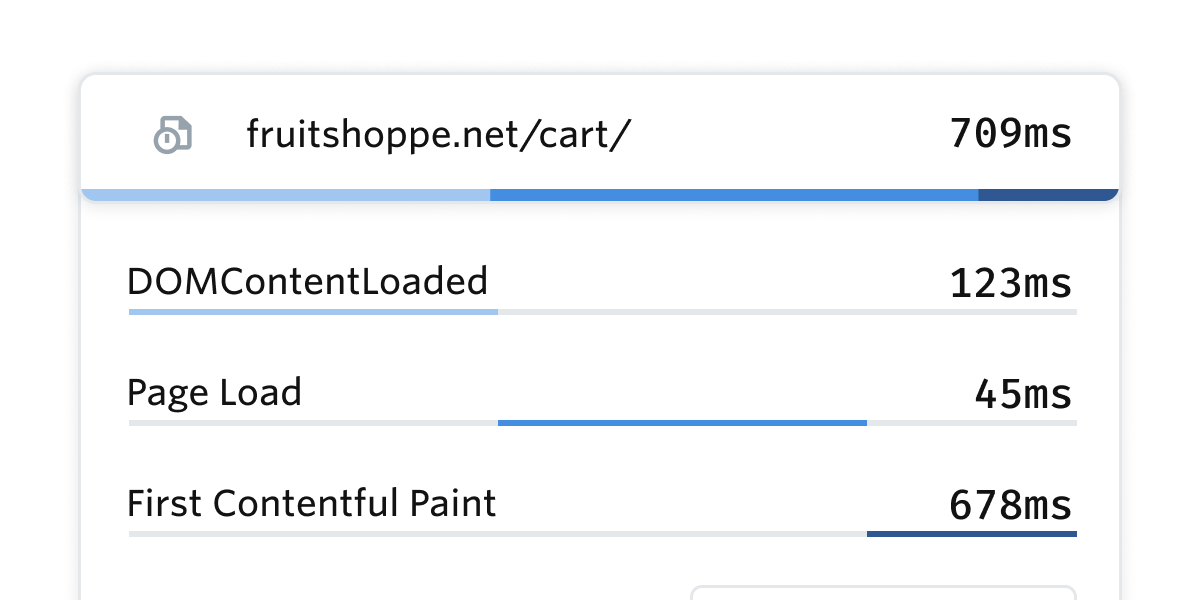Screen dimensions: 1200x600
Task: Select the DOMContentLoaded metric label
Action: (308, 281)
